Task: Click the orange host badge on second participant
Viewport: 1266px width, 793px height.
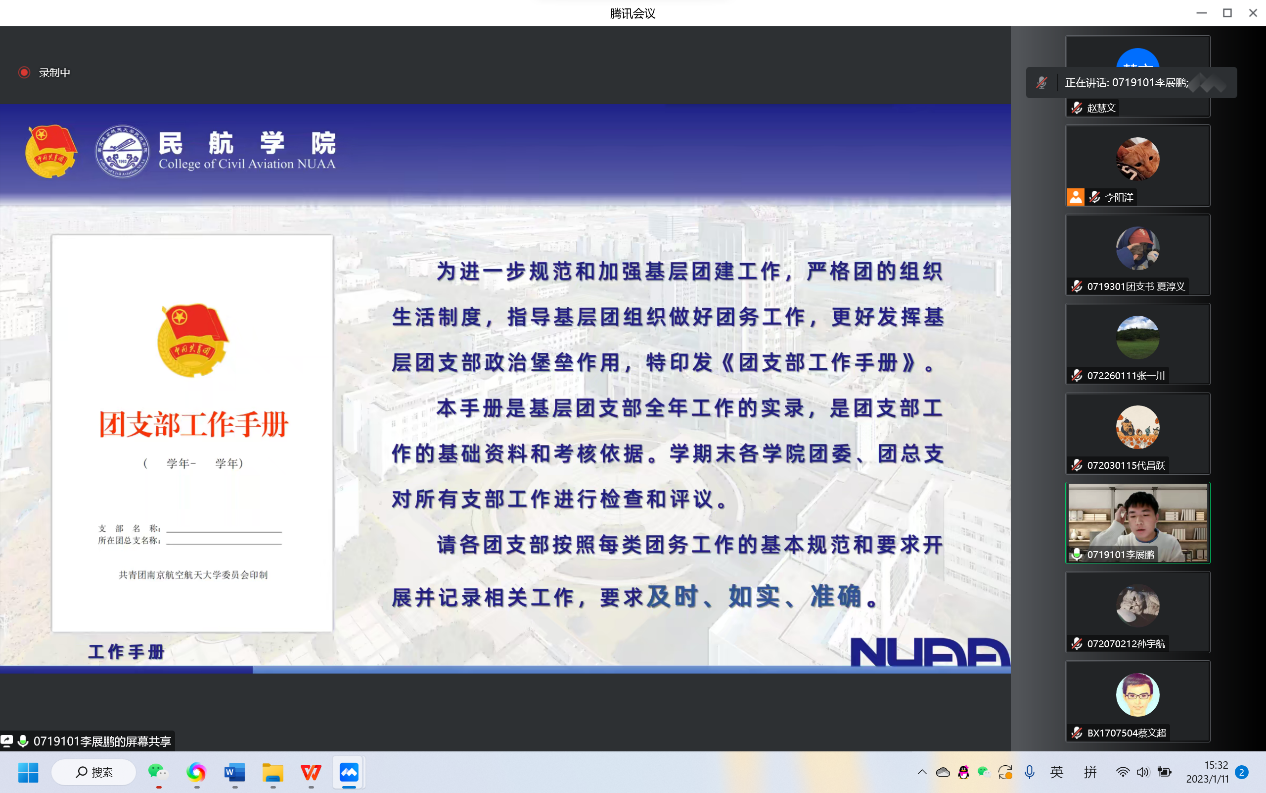Action: coord(1075,197)
